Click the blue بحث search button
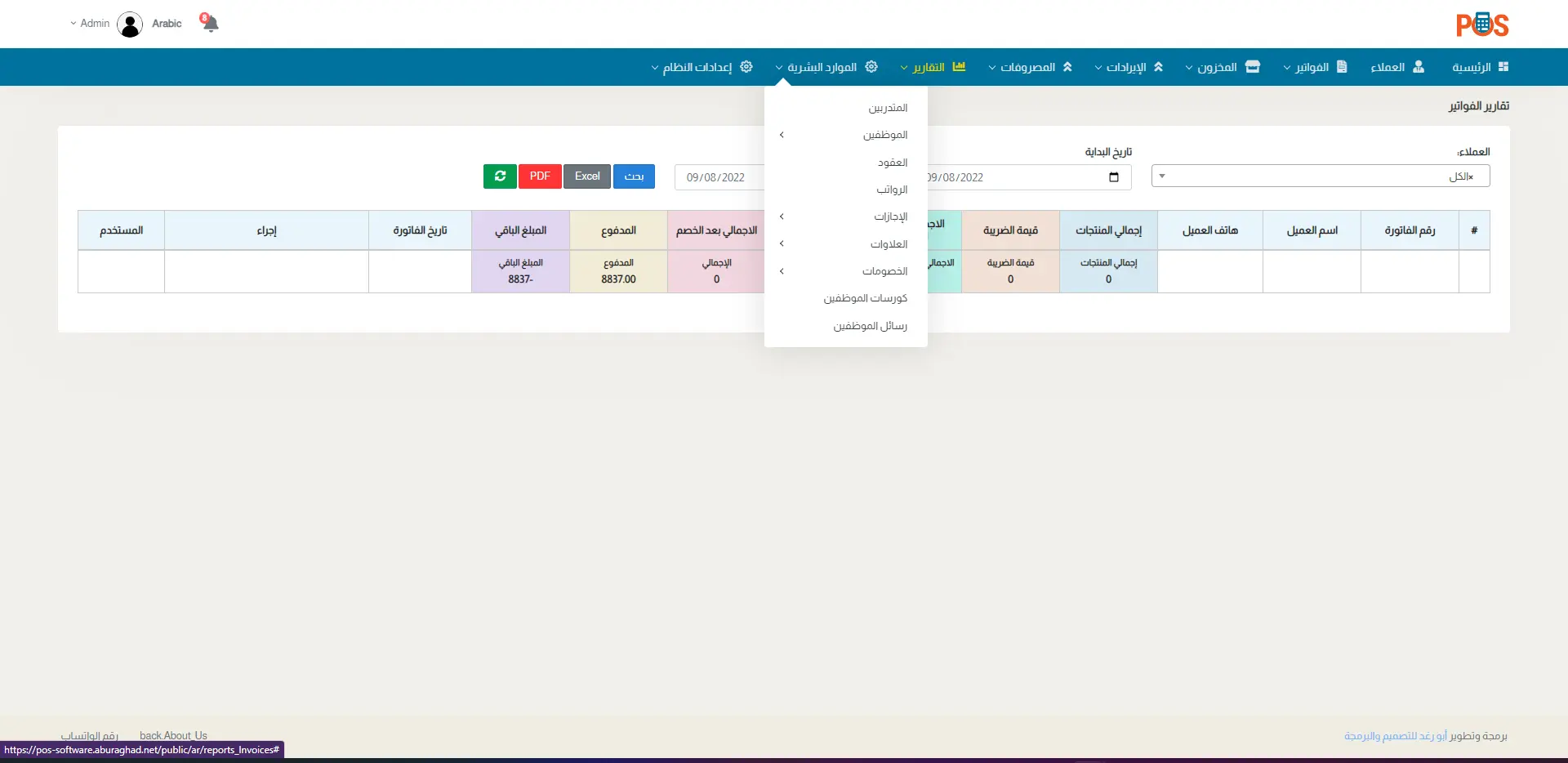Screen dimensions: 1568x763 634,176
